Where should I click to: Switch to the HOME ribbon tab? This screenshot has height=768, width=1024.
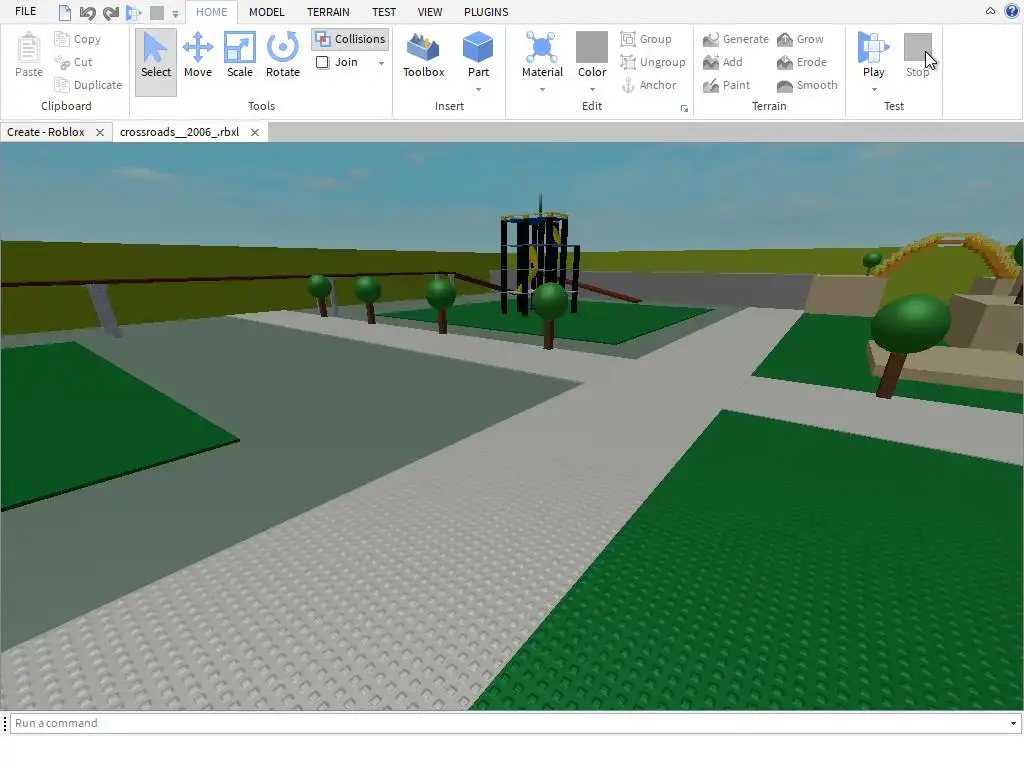tap(212, 12)
